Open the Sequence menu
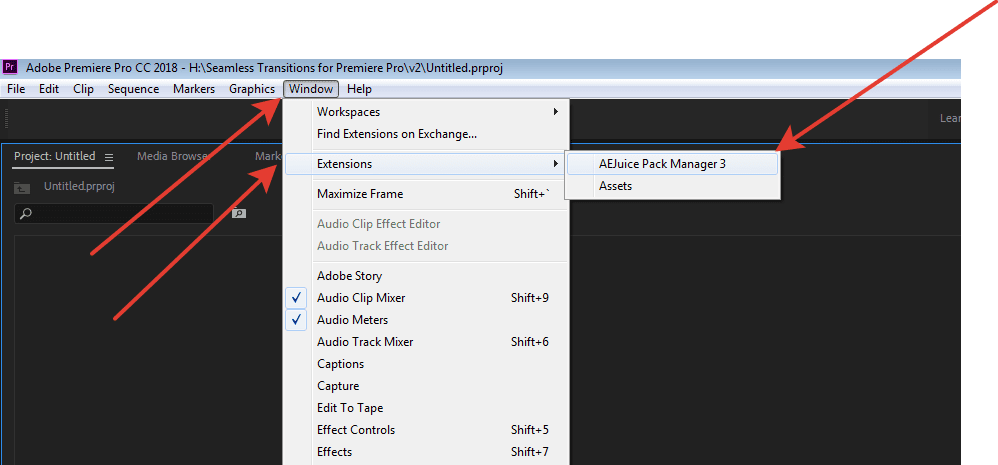The height and width of the screenshot is (465, 998). click(134, 89)
